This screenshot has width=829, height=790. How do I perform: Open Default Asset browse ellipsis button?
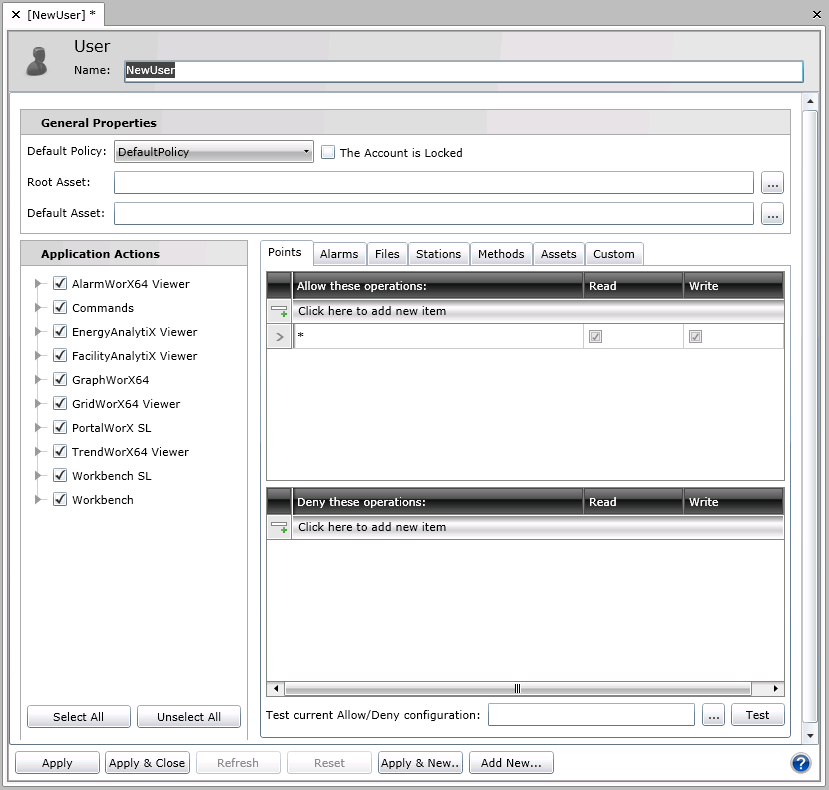click(x=771, y=214)
